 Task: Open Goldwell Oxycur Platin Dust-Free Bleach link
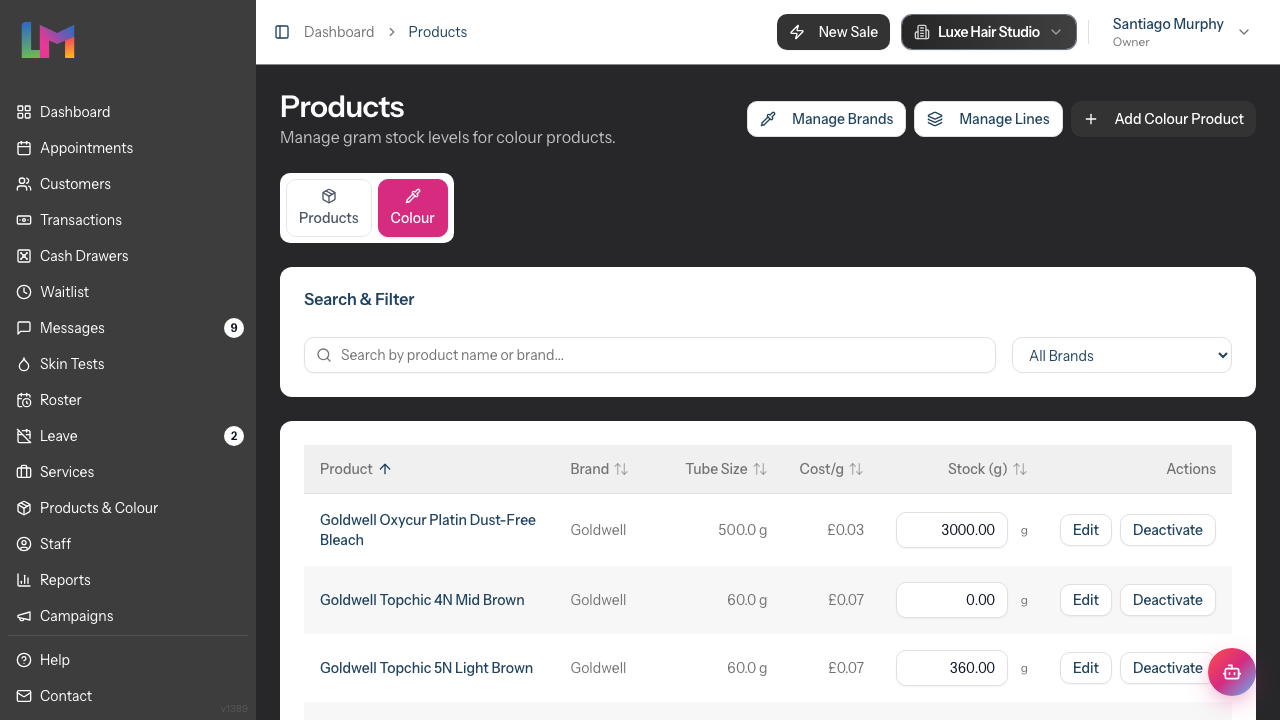point(428,530)
